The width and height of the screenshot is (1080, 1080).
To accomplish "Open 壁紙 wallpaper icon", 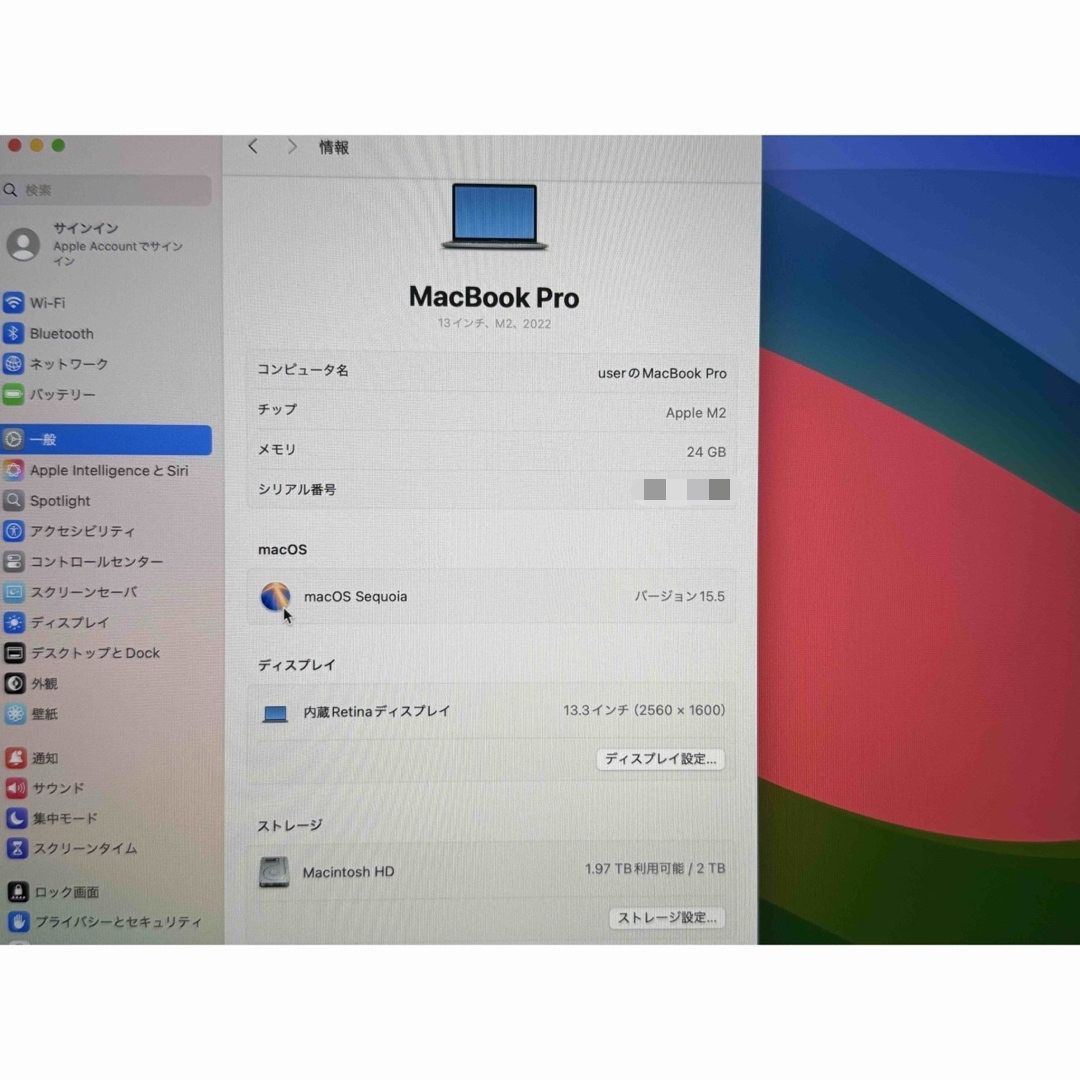I will pyautogui.click(x=15, y=714).
